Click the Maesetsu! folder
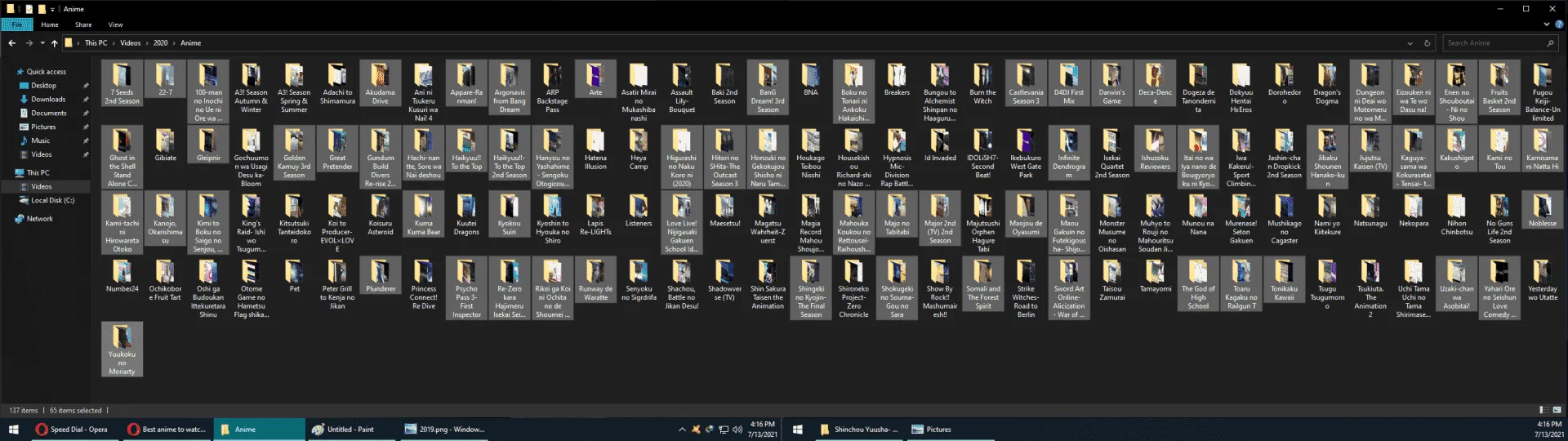The height and width of the screenshot is (441, 1568). point(725,210)
